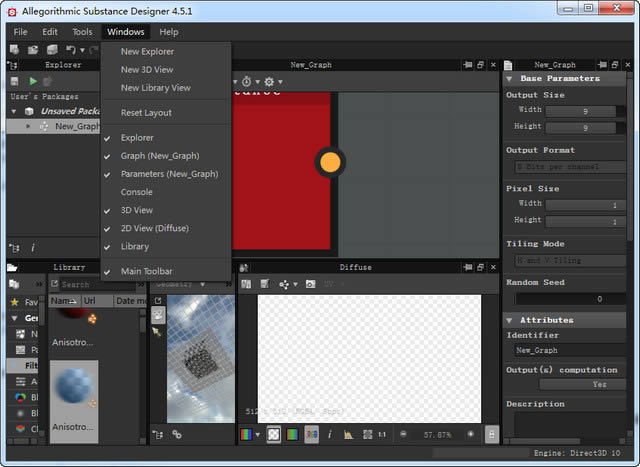Image resolution: width=640 pixels, height=467 pixels.
Task: Collapse the Attributes section
Action: pyautogui.click(x=509, y=320)
